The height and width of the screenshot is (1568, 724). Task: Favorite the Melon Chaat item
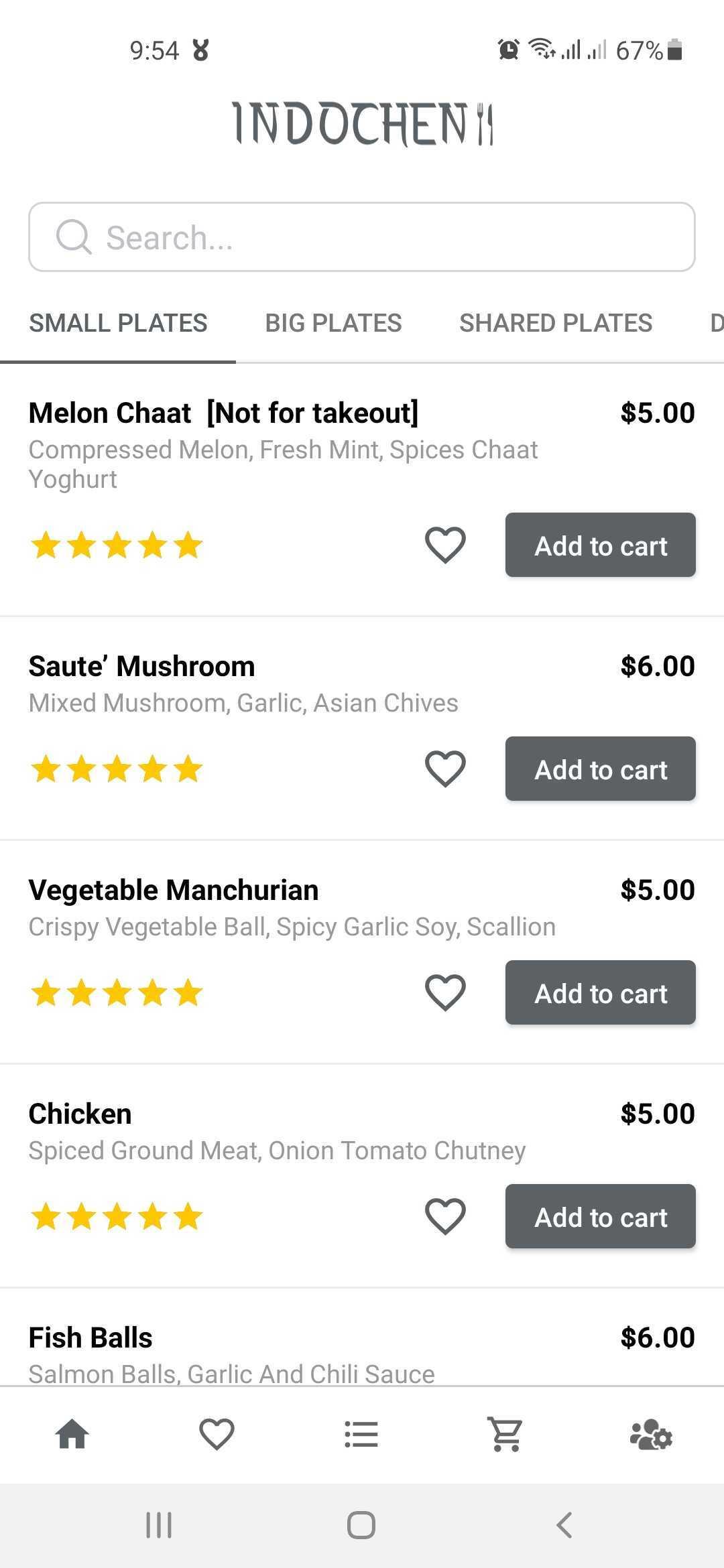pyautogui.click(x=445, y=545)
